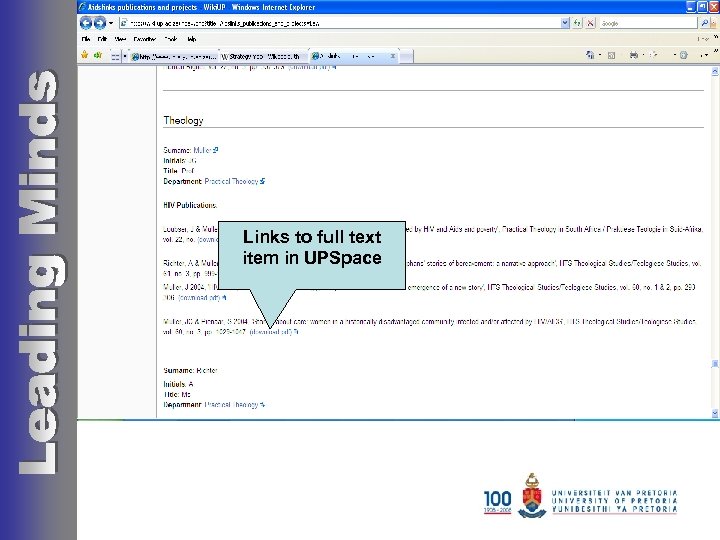Click the Theology section heading
Screen dimensions: 720x540
pyautogui.click(x=183, y=120)
